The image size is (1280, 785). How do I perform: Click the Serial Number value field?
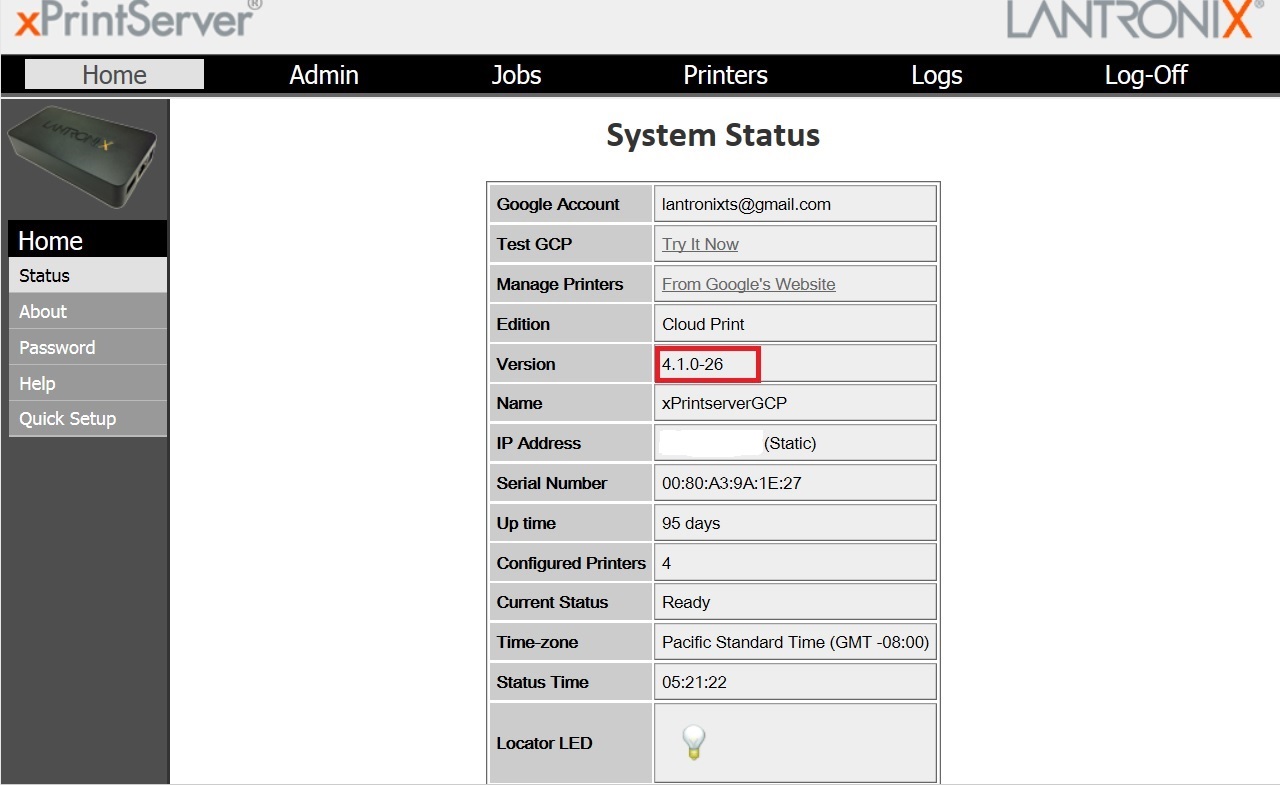pyautogui.click(x=731, y=483)
